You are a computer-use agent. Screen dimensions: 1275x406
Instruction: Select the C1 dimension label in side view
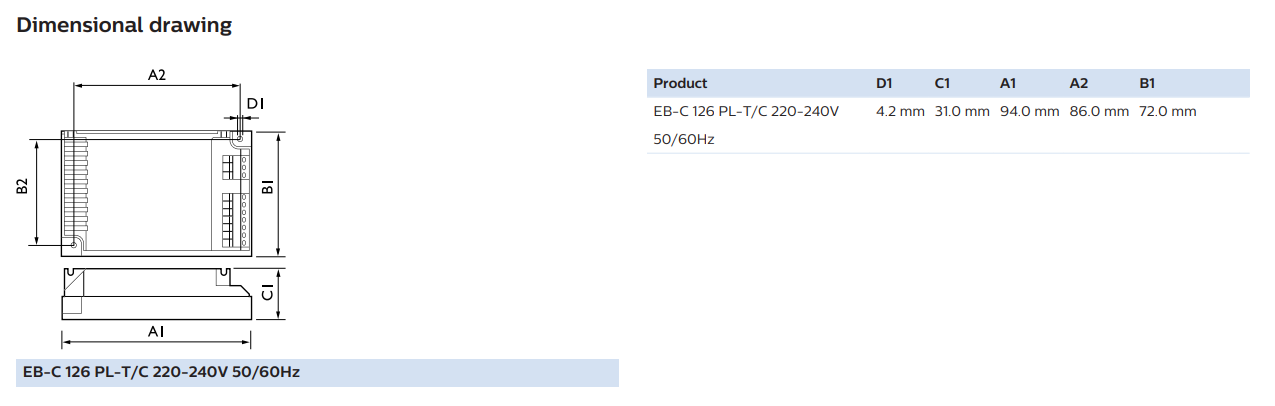(x=266, y=292)
